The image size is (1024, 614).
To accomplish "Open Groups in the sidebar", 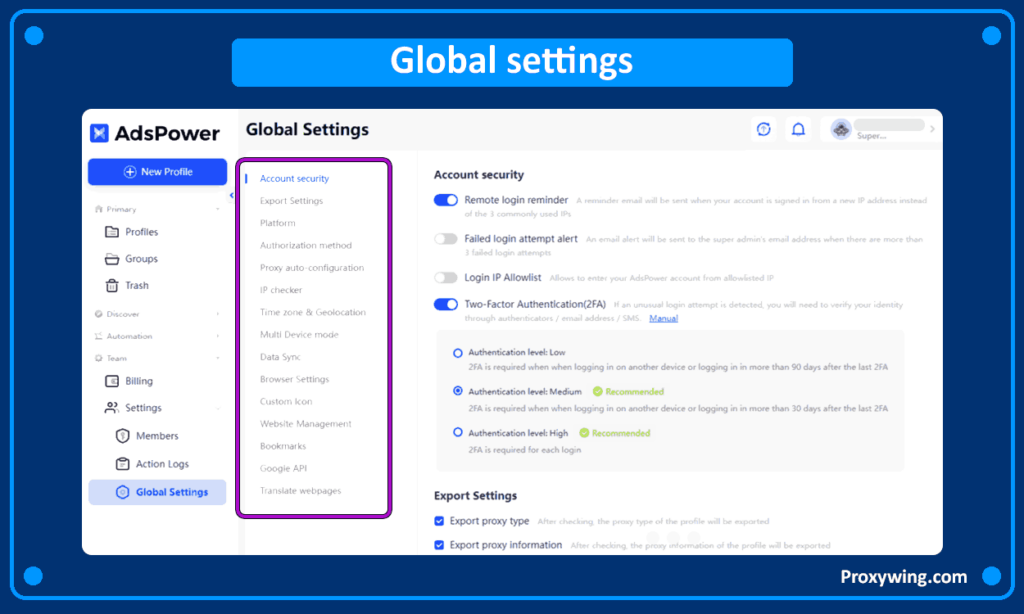I will pyautogui.click(x=141, y=259).
